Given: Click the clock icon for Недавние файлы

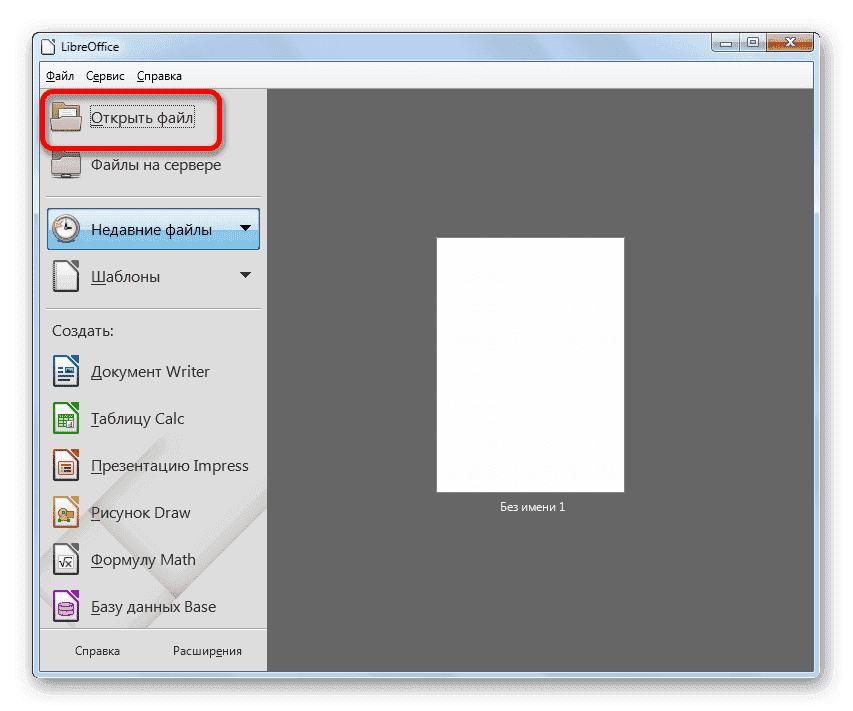Looking at the screenshot, I should point(64,228).
